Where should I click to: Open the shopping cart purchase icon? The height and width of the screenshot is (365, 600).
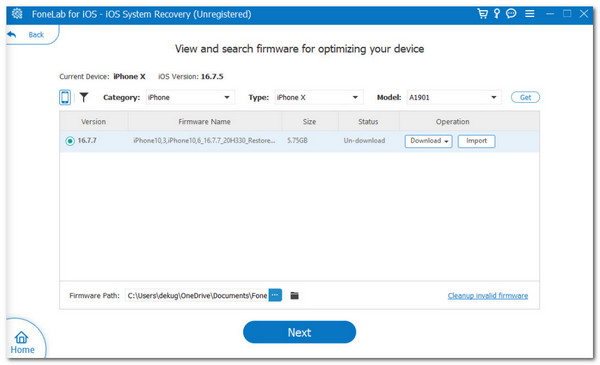point(483,14)
